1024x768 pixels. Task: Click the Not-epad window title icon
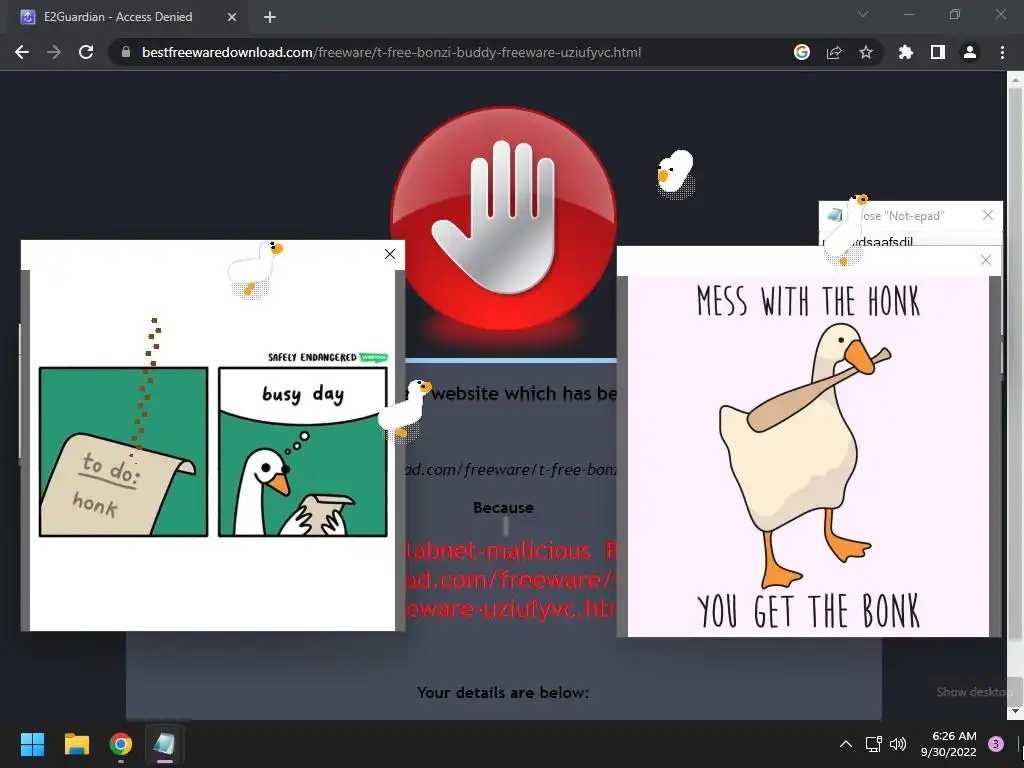click(834, 215)
